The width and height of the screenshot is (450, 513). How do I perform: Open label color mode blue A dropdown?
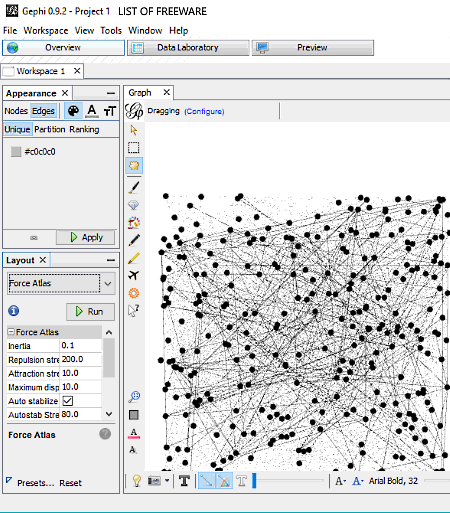(x=358, y=481)
